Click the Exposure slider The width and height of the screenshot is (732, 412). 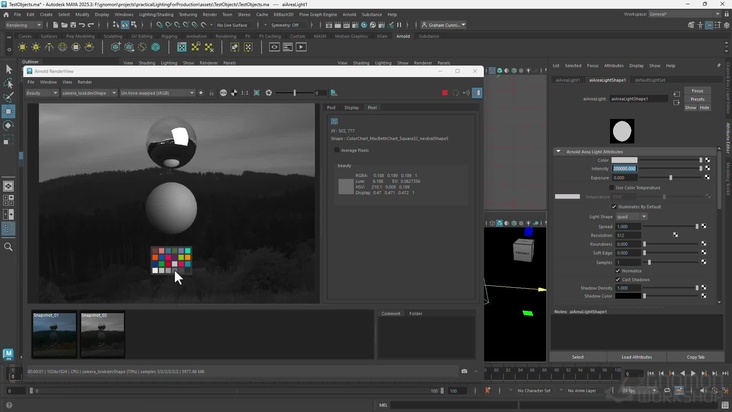(671, 178)
